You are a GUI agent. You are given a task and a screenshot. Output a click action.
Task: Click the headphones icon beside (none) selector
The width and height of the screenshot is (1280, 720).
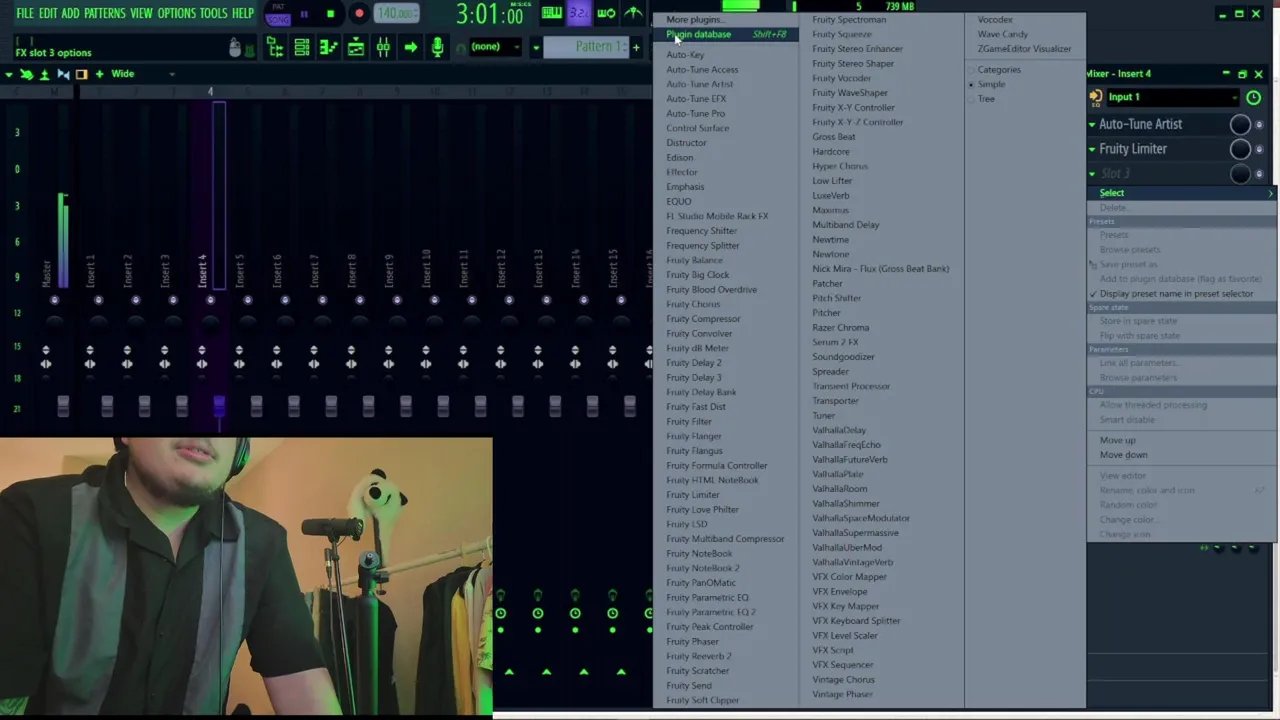(460, 47)
